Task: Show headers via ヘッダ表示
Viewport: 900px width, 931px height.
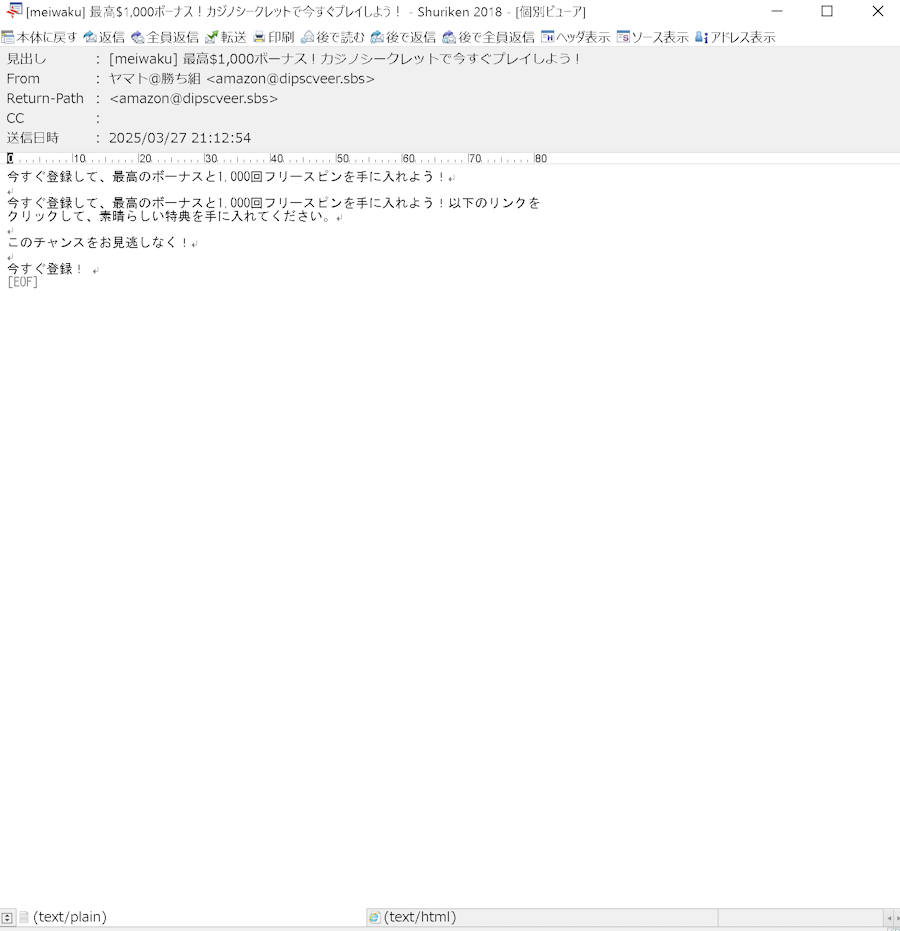Action: click(x=576, y=37)
